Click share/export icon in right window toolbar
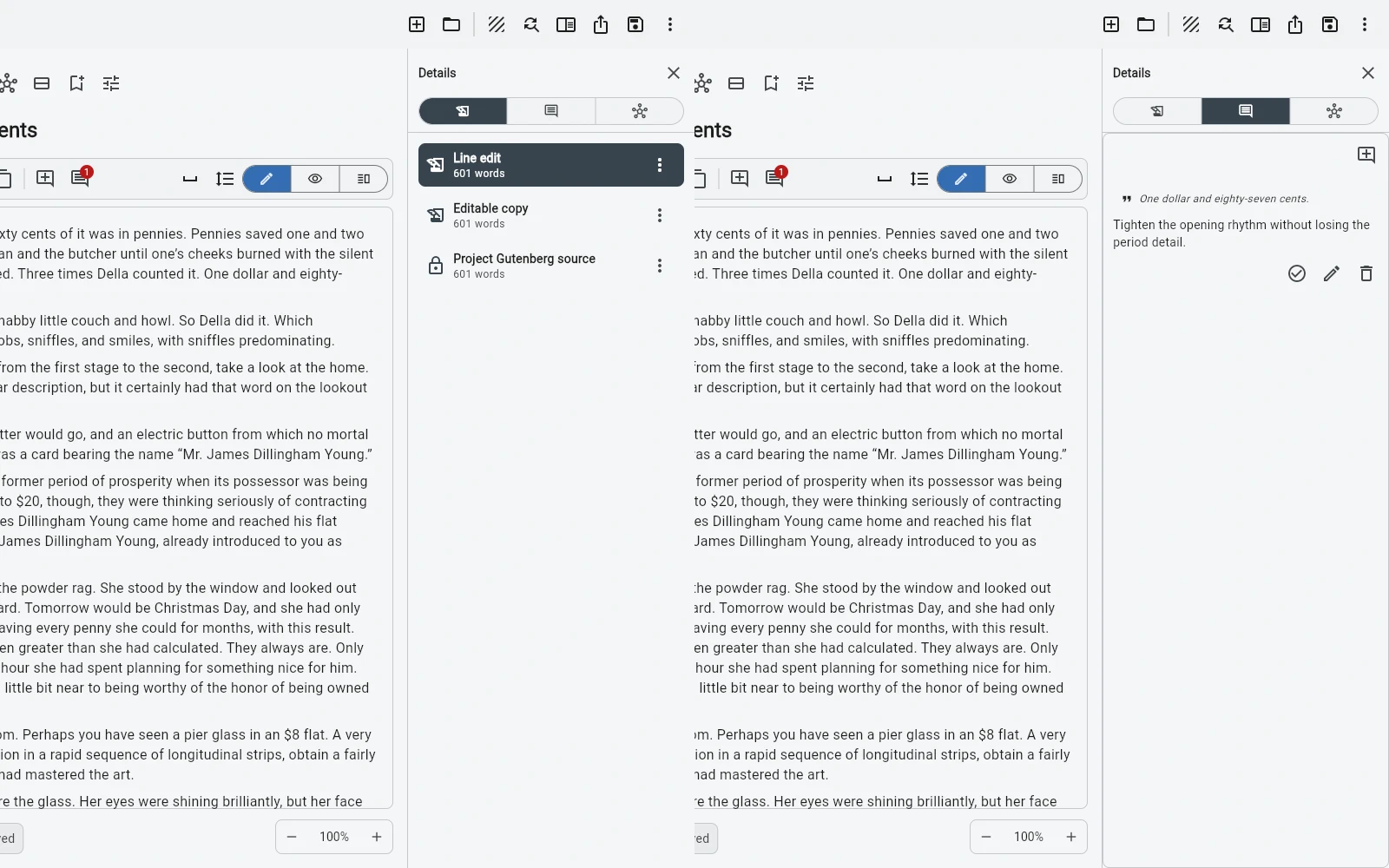The height and width of the screenshot is (868, 1389). 1295,24
